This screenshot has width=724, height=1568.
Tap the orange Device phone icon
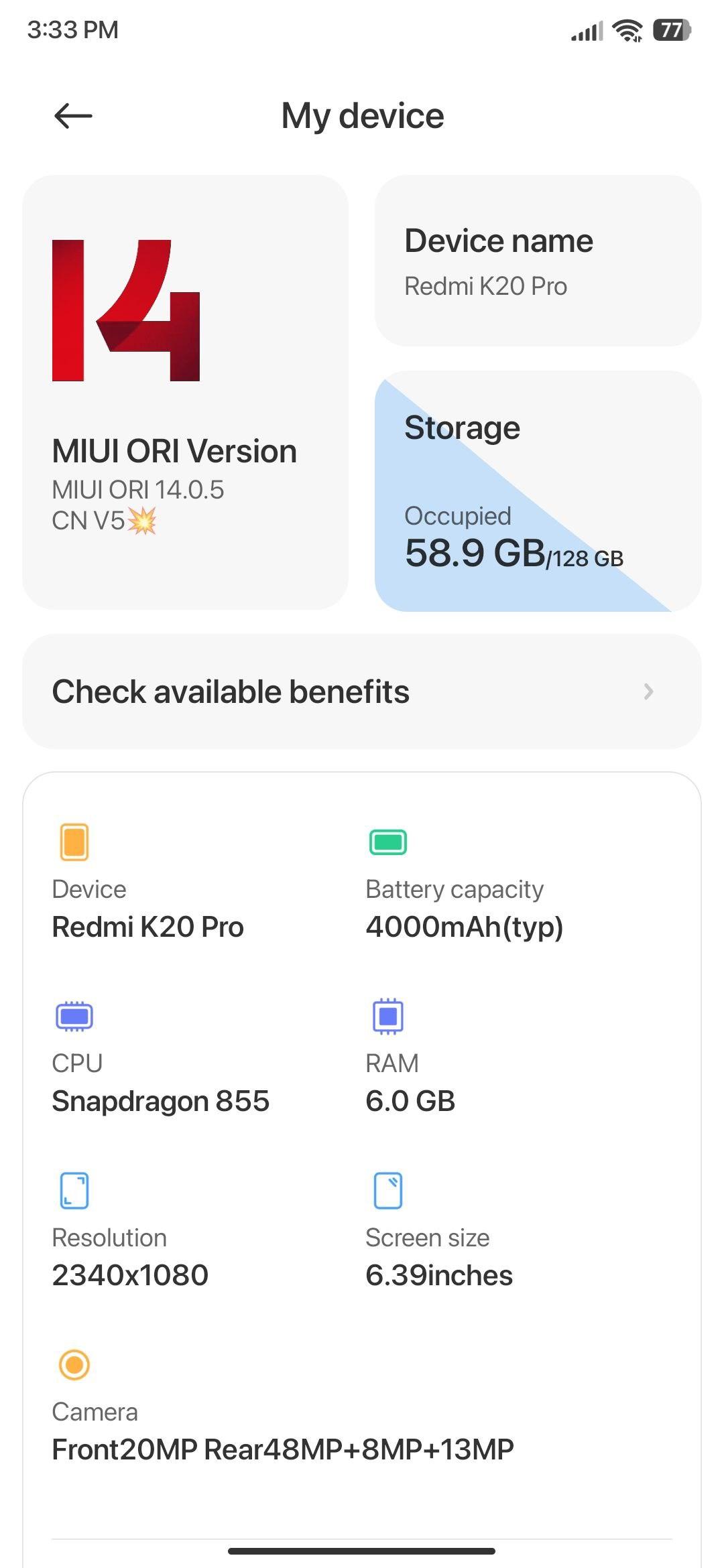74,842
